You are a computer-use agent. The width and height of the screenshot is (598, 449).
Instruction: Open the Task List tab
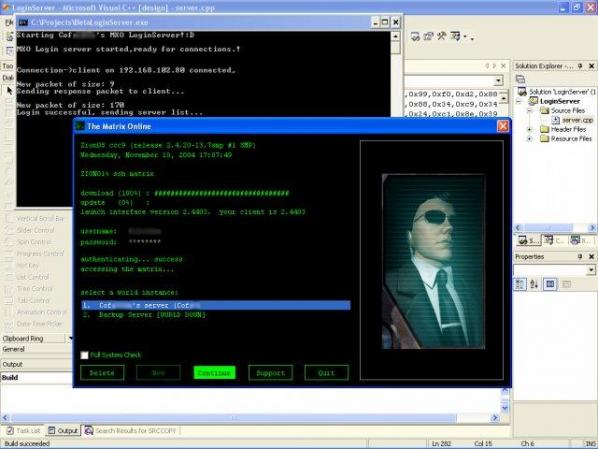[24, 431]
